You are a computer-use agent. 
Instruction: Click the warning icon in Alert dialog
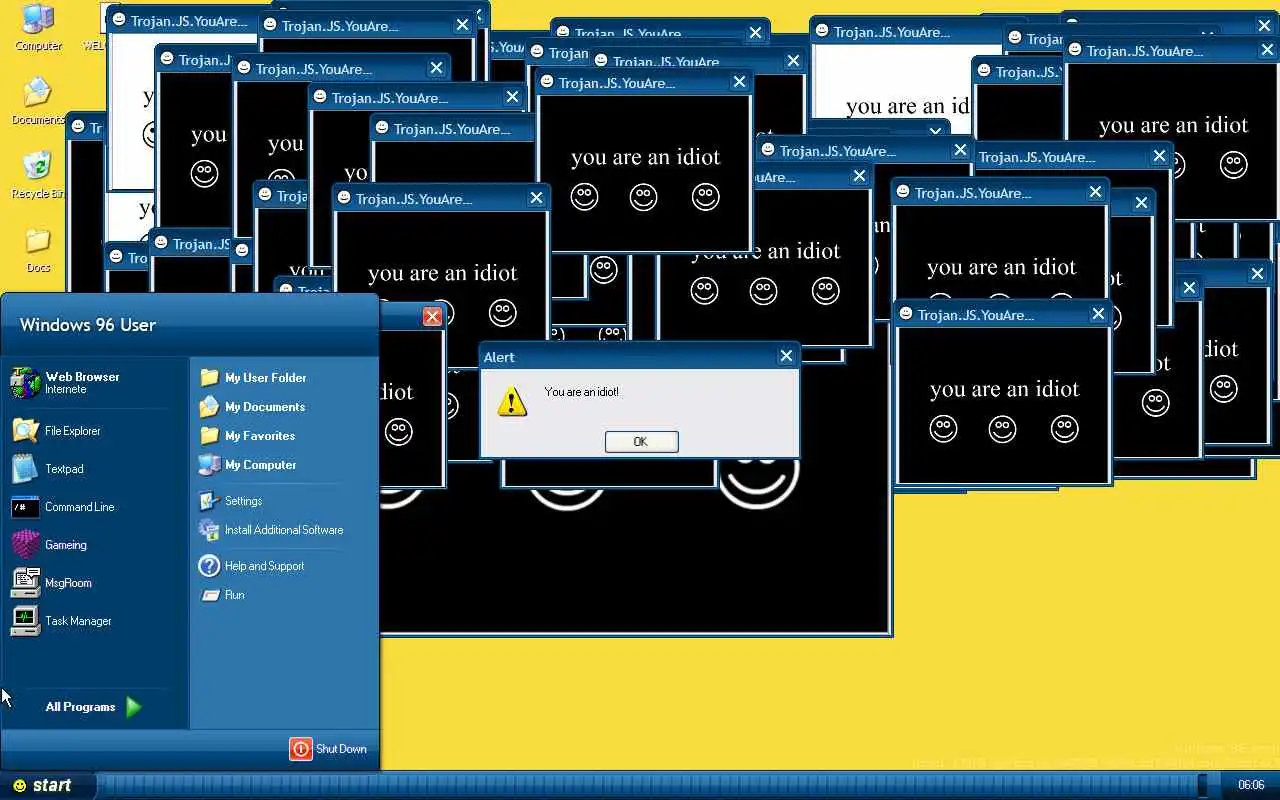pos(512,402)
